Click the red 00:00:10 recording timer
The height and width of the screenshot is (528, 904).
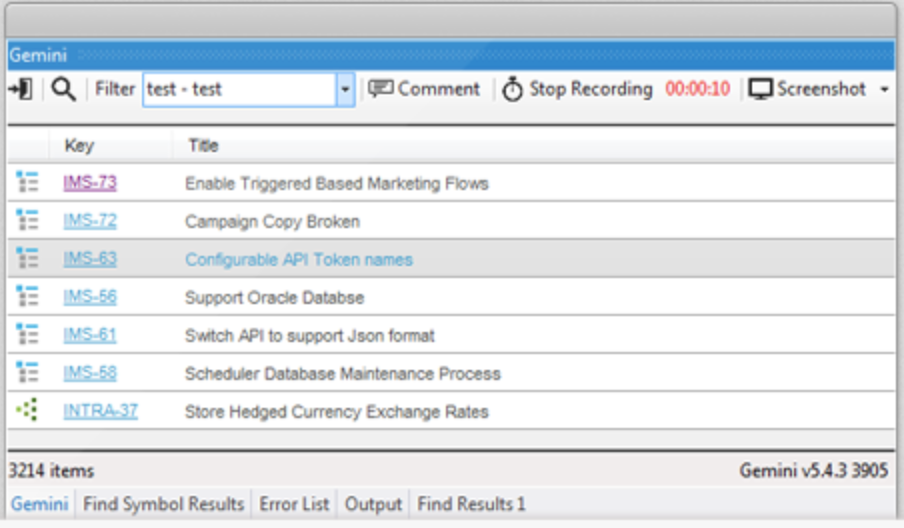pyautogui.click(x=698, y=89)
